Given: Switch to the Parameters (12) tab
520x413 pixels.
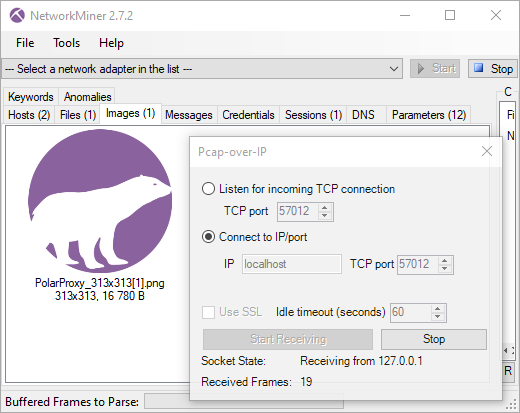Looking at the screenshot, I should pyautogui.click(x=429, y=115).
